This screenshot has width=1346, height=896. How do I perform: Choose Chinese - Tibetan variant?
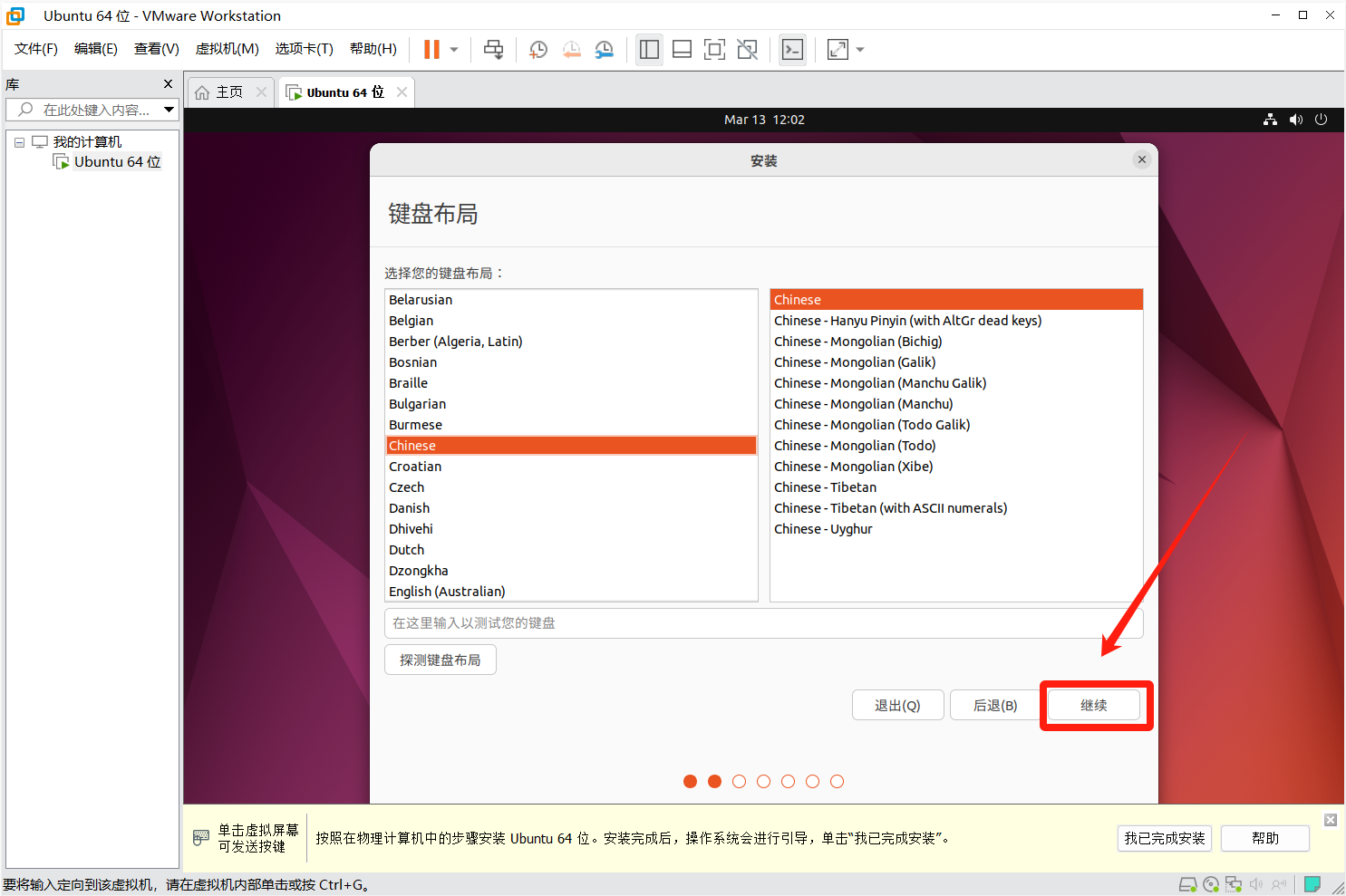pyautogui.click(x=825, y=487)
